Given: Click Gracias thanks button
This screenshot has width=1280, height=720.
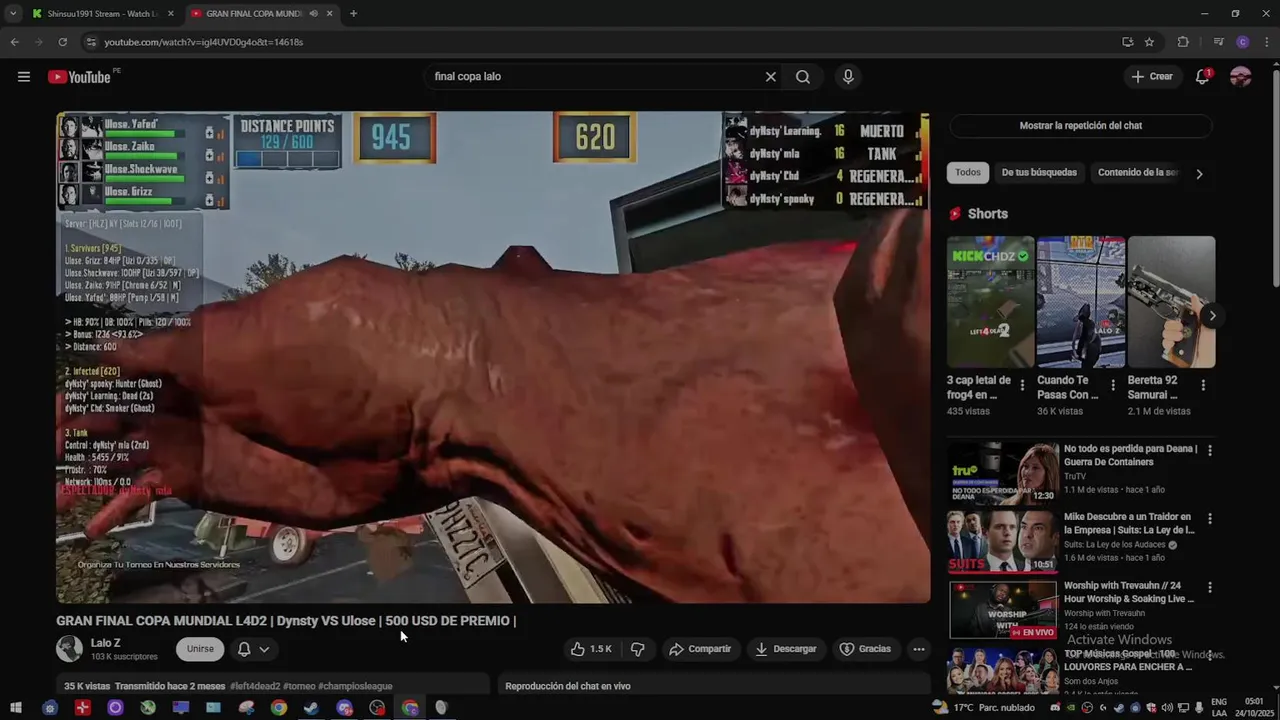Looking at the screenshot, I should coord(865,649).
